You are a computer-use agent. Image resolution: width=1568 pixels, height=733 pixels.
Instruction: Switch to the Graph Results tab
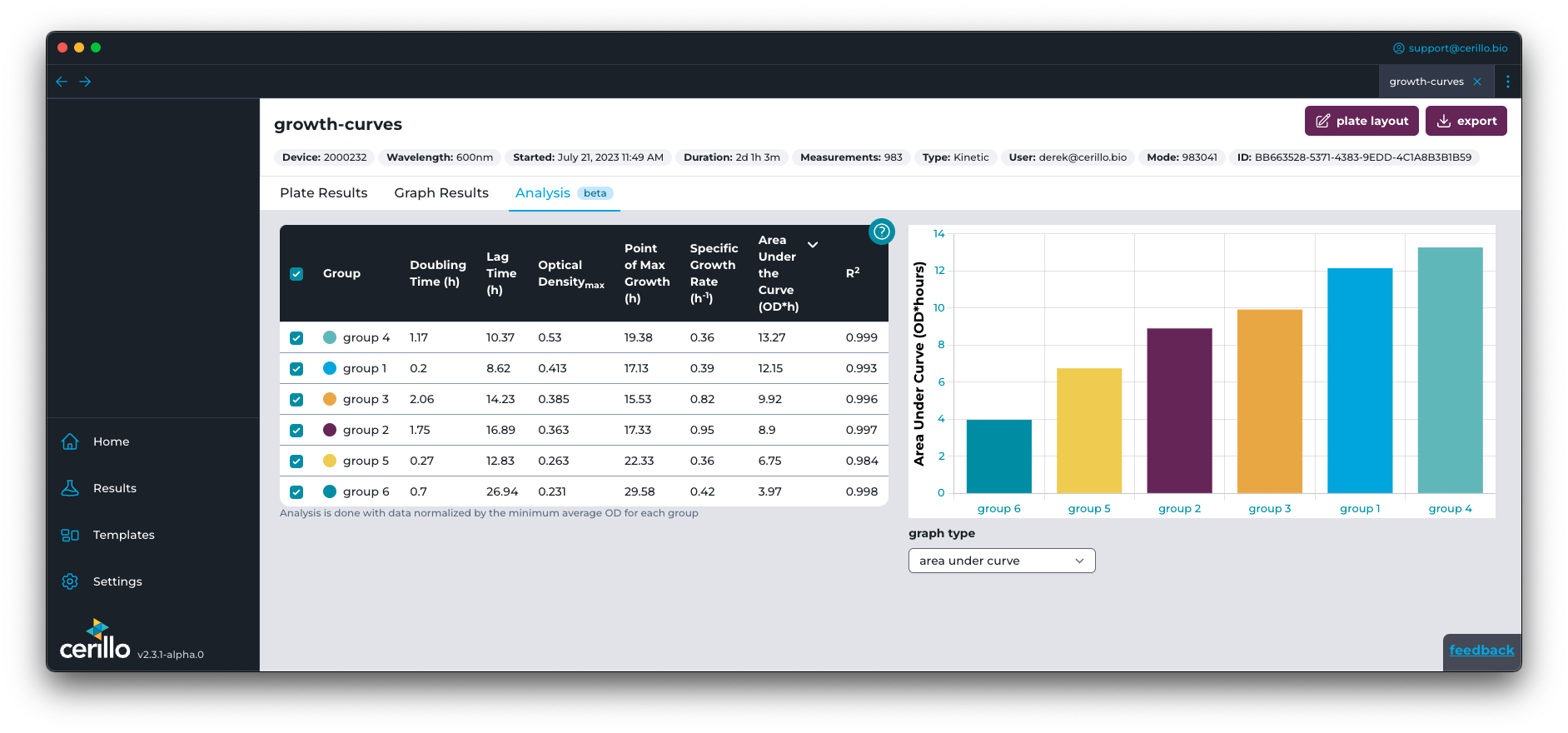[441, 193]
